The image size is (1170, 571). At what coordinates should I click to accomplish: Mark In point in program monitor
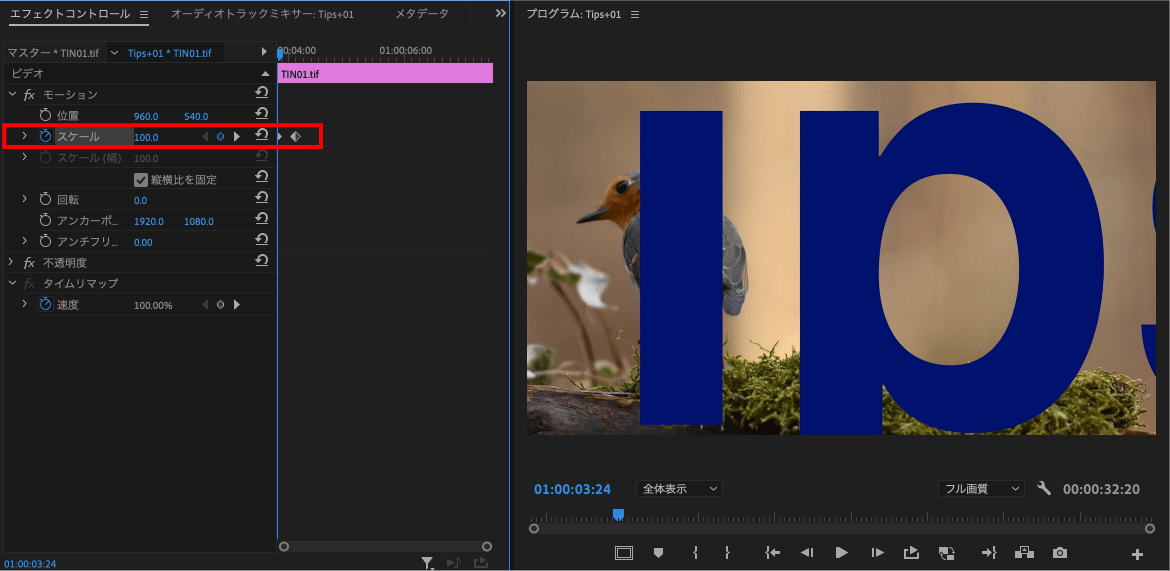695,553
